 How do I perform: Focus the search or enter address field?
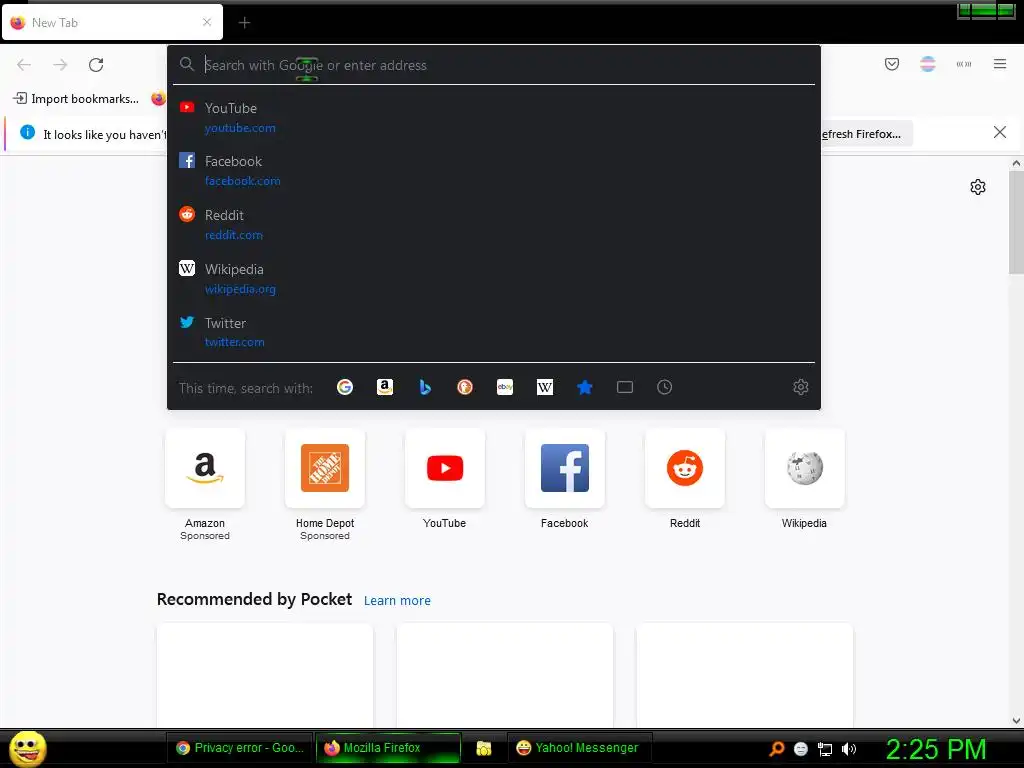[x=496, y=65]
